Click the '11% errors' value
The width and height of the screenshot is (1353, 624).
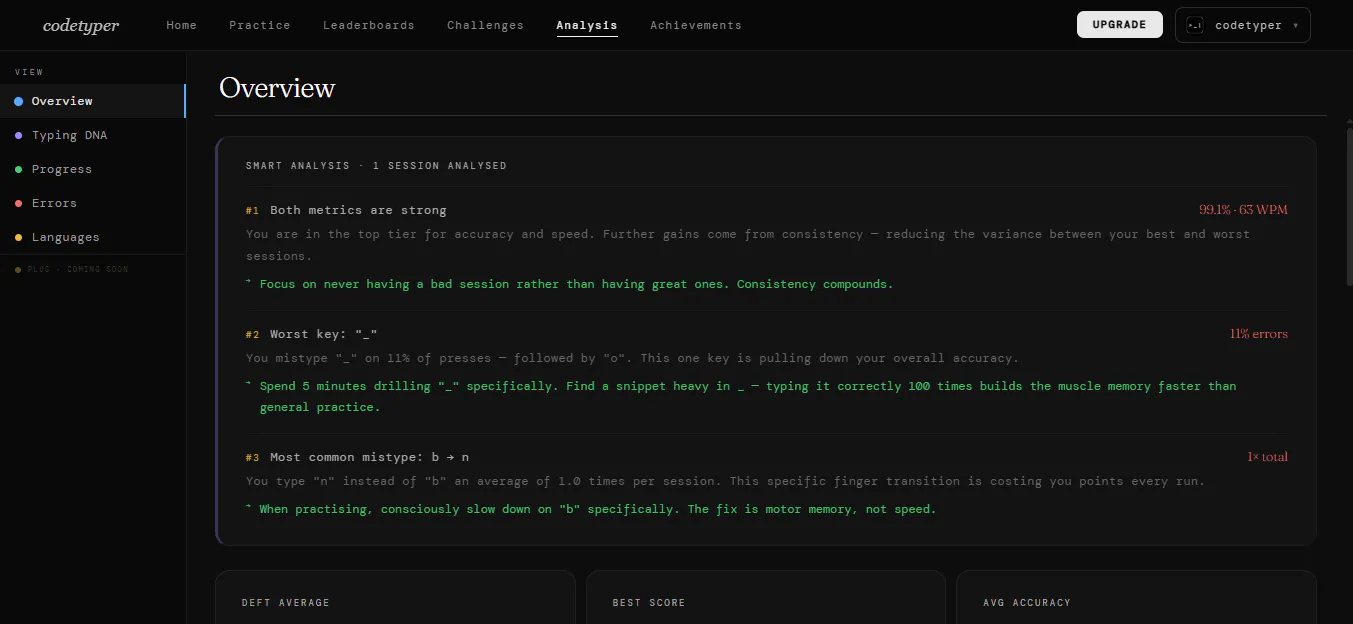click(x=1258, y=334)
